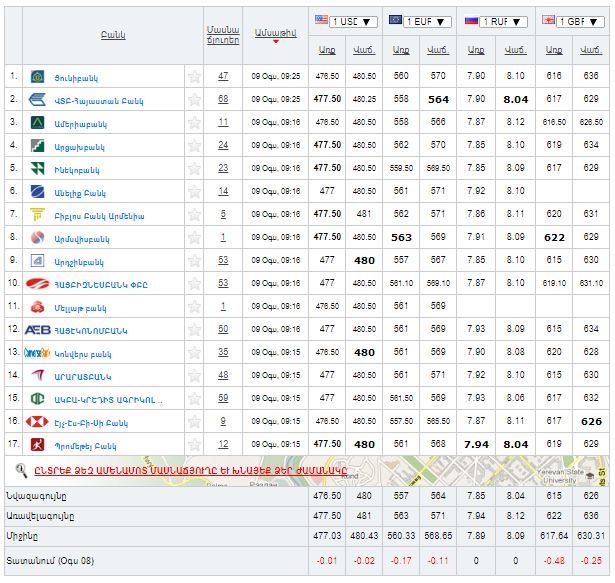This screenshot has height=583, width=615.
Task: Toggle favorite star for Converse Bank in row 13
Action: 194,352
